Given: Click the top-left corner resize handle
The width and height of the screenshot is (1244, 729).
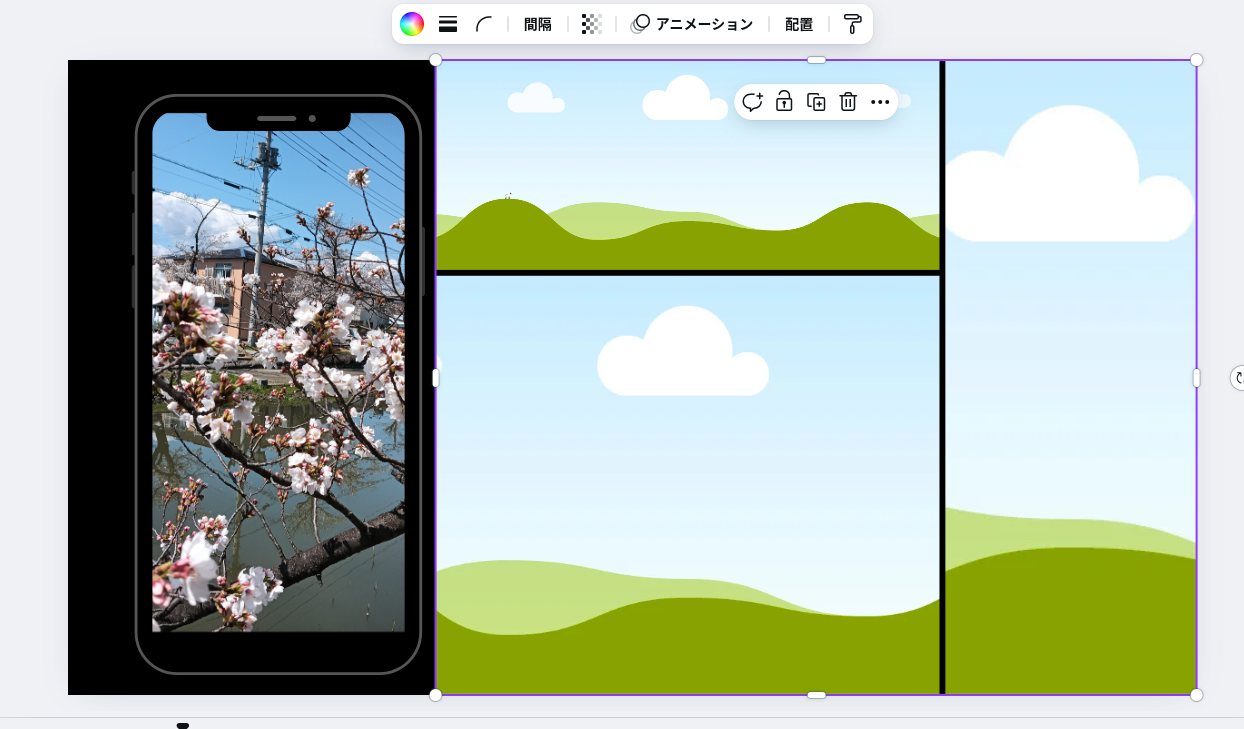Looking at the screenshot, I should point(436,60).
